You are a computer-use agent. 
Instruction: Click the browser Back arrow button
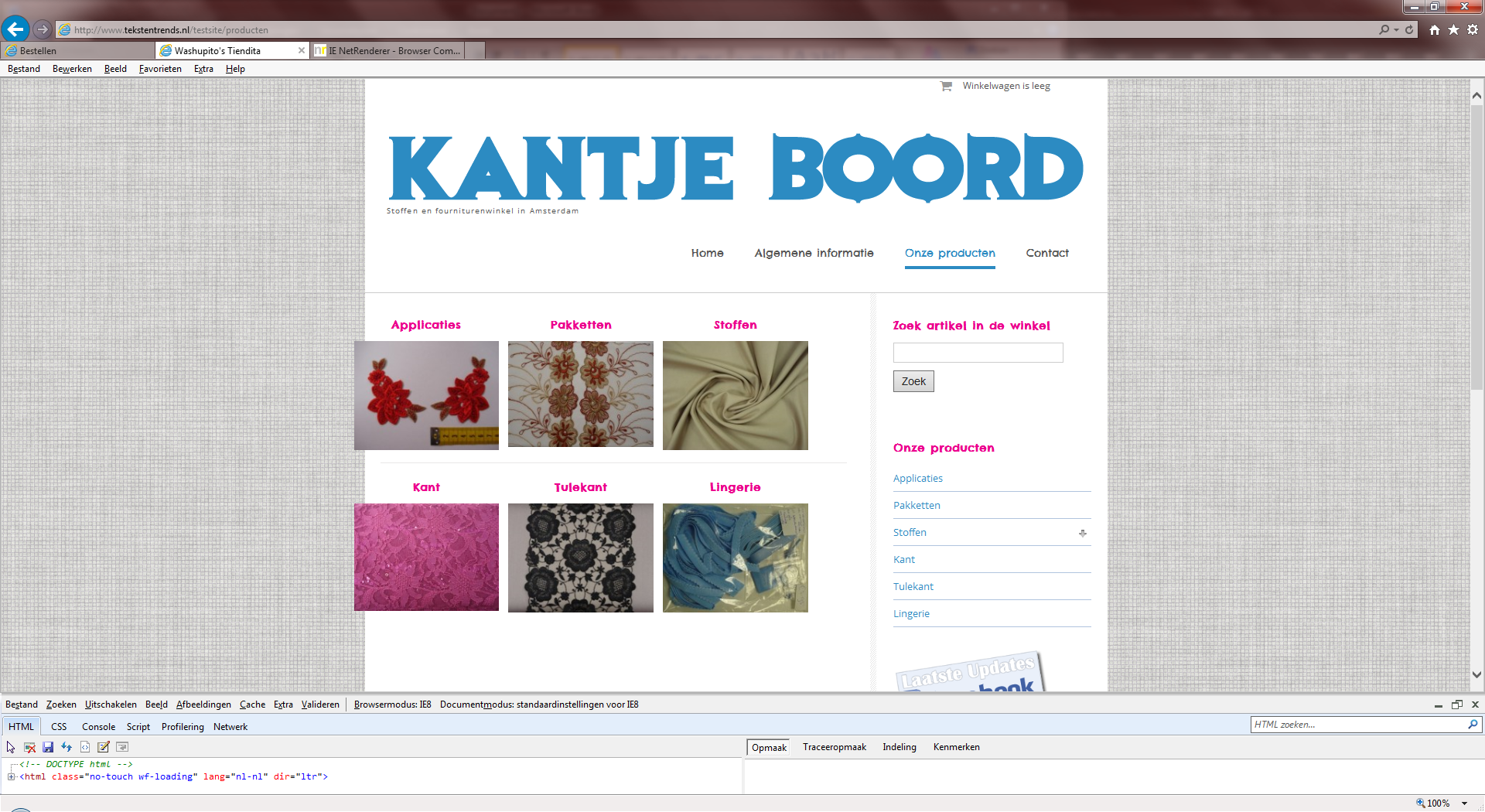pyautogui.click(x=15, y=29)
